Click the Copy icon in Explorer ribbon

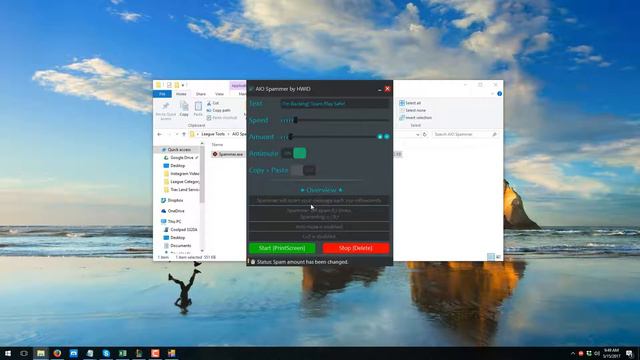click(x=184, y=109)
